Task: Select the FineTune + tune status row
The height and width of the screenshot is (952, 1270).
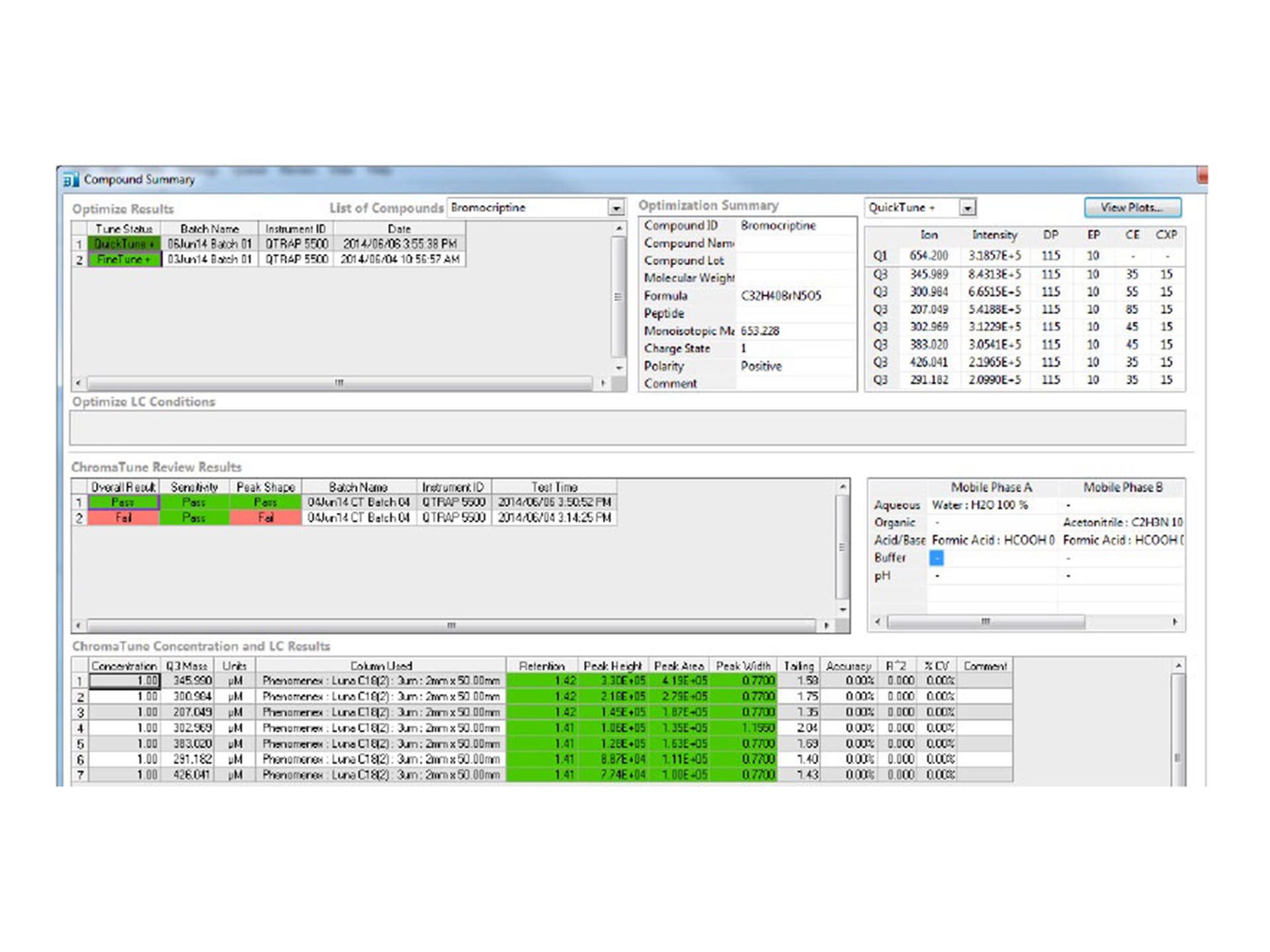Action: [x=124, y=260]
